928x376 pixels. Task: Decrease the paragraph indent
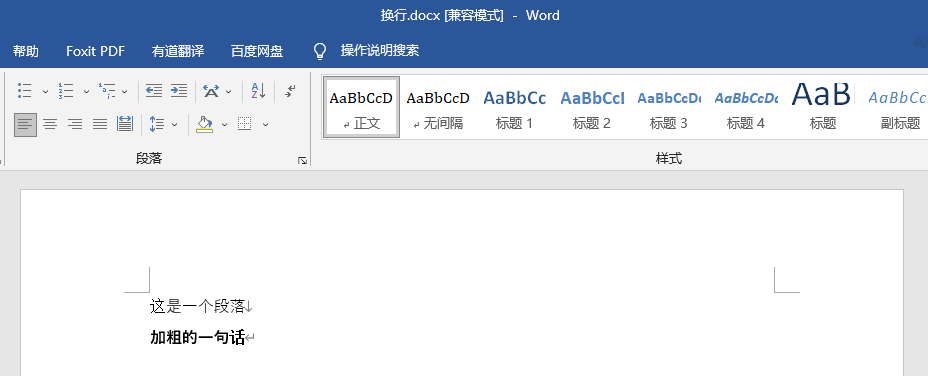[154, 91]
